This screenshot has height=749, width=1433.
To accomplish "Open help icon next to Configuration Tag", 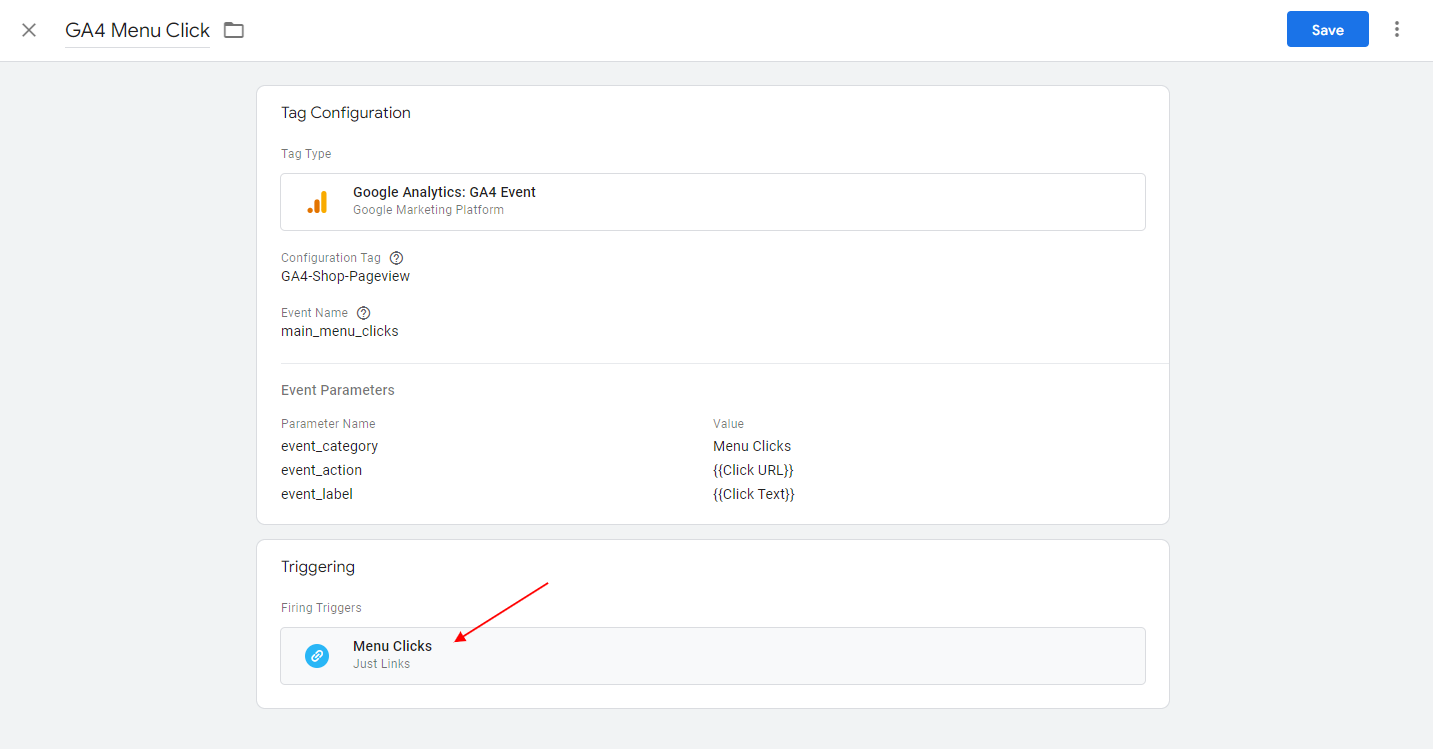I will click(396, 258).
